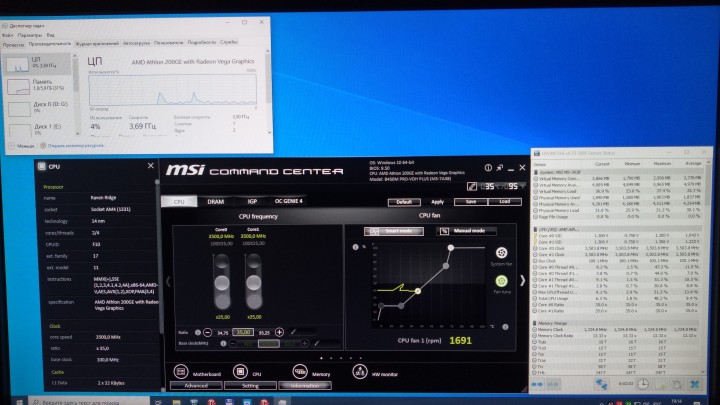This screenshot has width=720, height=405.
Task: Click the HWiNFO clock timer icon
Action: click(643, 384)
